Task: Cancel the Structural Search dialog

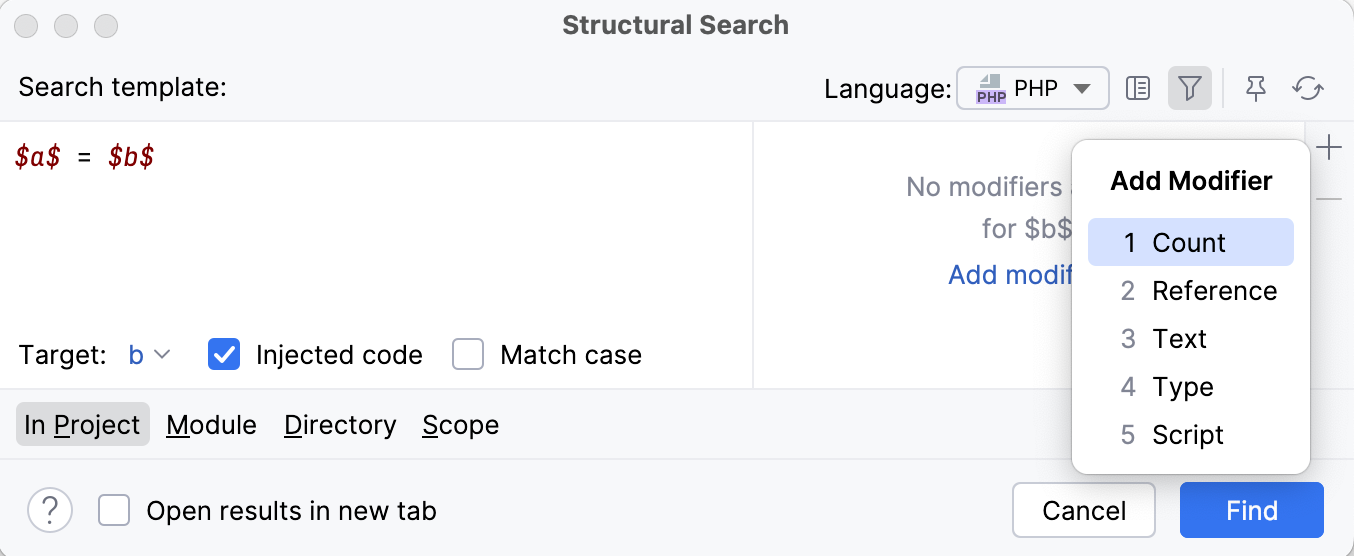Action: tap(1084, 511)
